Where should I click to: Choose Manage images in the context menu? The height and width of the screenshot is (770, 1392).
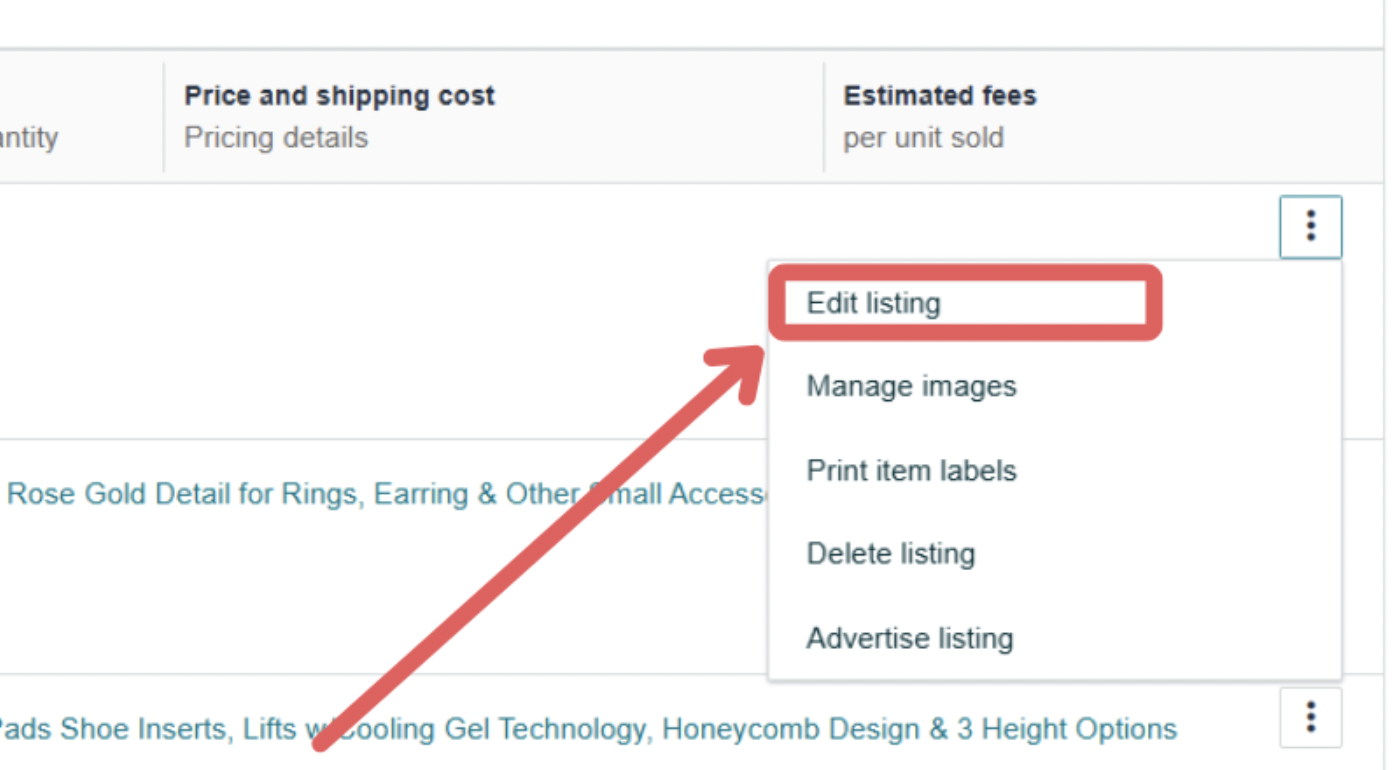click(x=911, y=386)
